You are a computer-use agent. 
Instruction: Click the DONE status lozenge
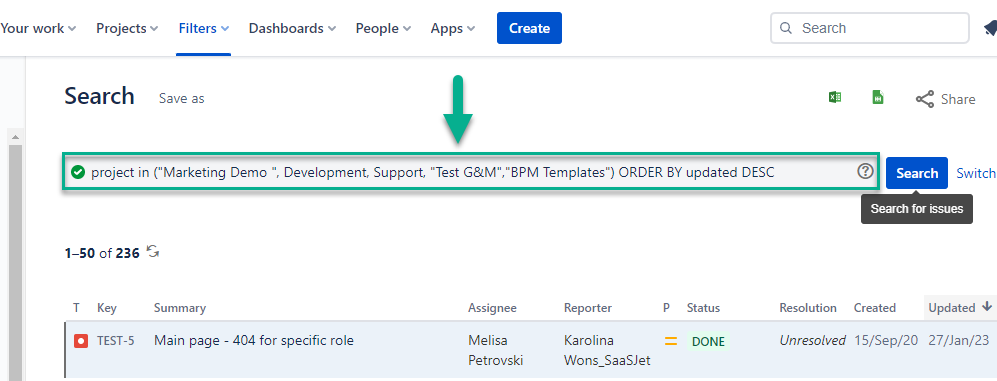pos(708,342)
